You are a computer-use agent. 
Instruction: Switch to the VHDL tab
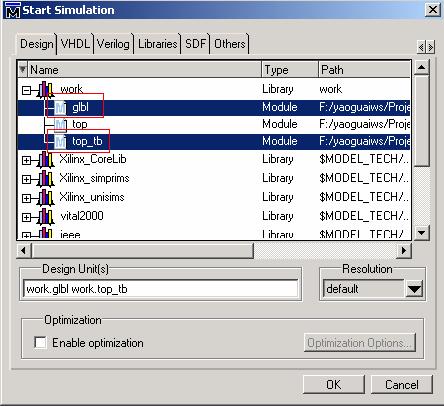(75, 44)
